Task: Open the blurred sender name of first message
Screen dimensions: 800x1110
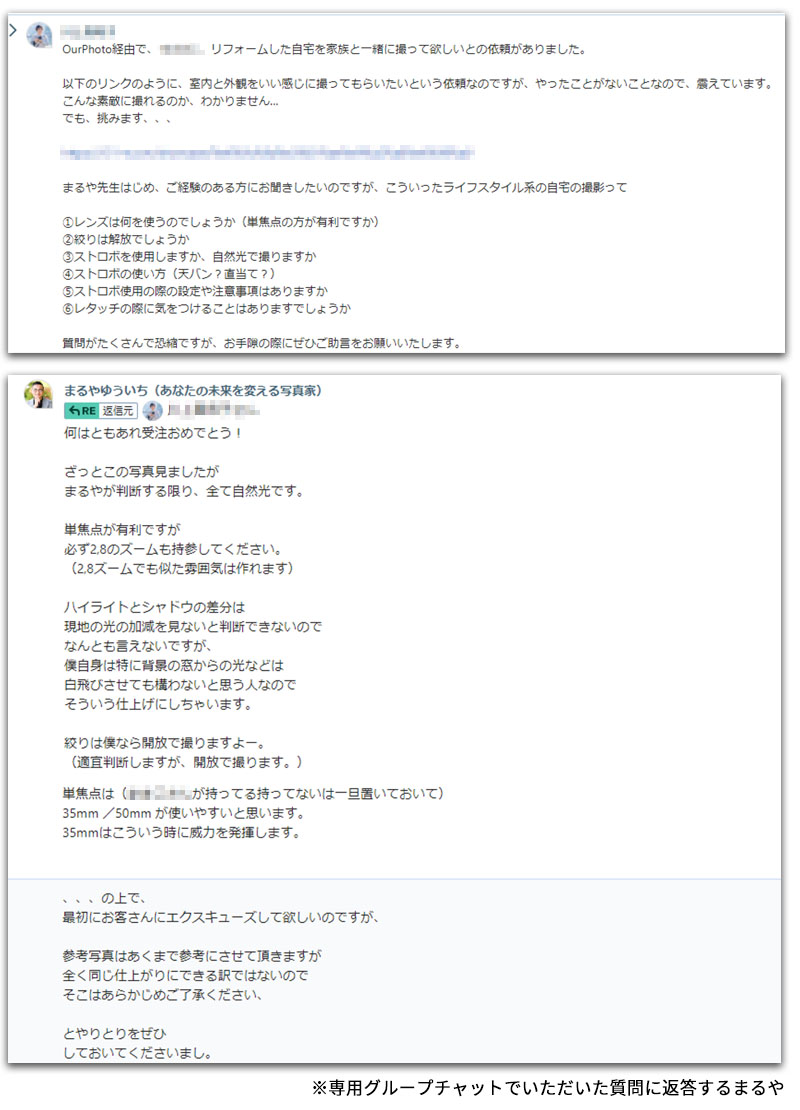Action: pos(88,31)
